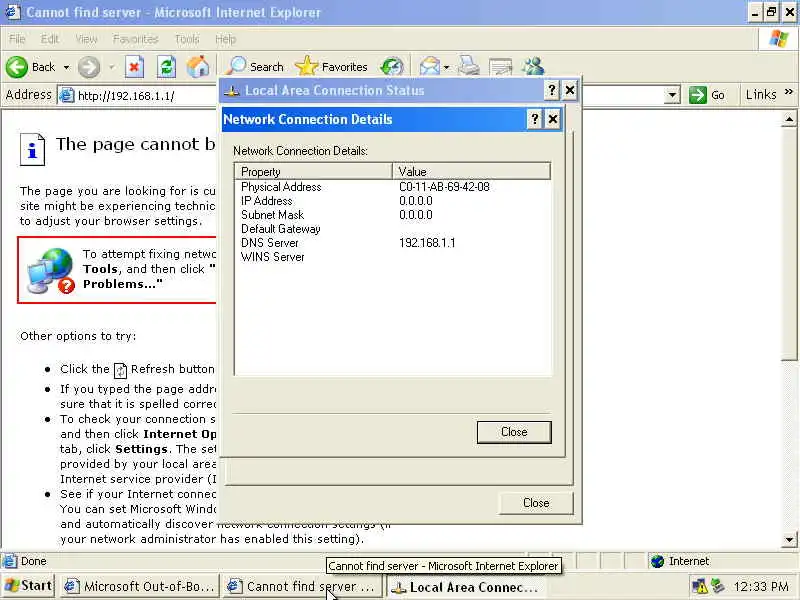The width and height of the screenshot is (800, 600).
Task: Expand the Mail icon dropdown arrow
Action: coord(446,67)
